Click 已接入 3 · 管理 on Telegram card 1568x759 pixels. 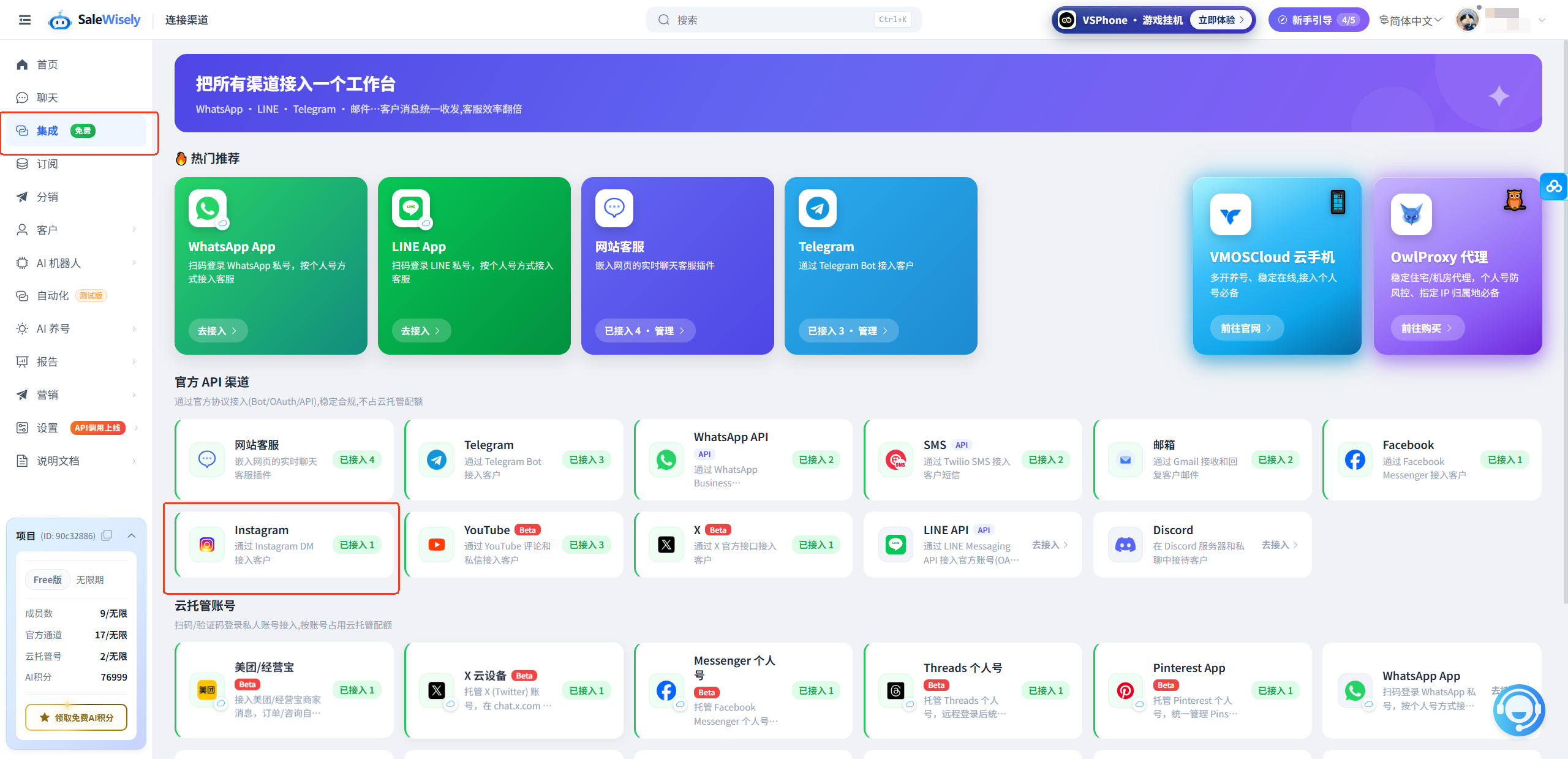click(848, 331)
